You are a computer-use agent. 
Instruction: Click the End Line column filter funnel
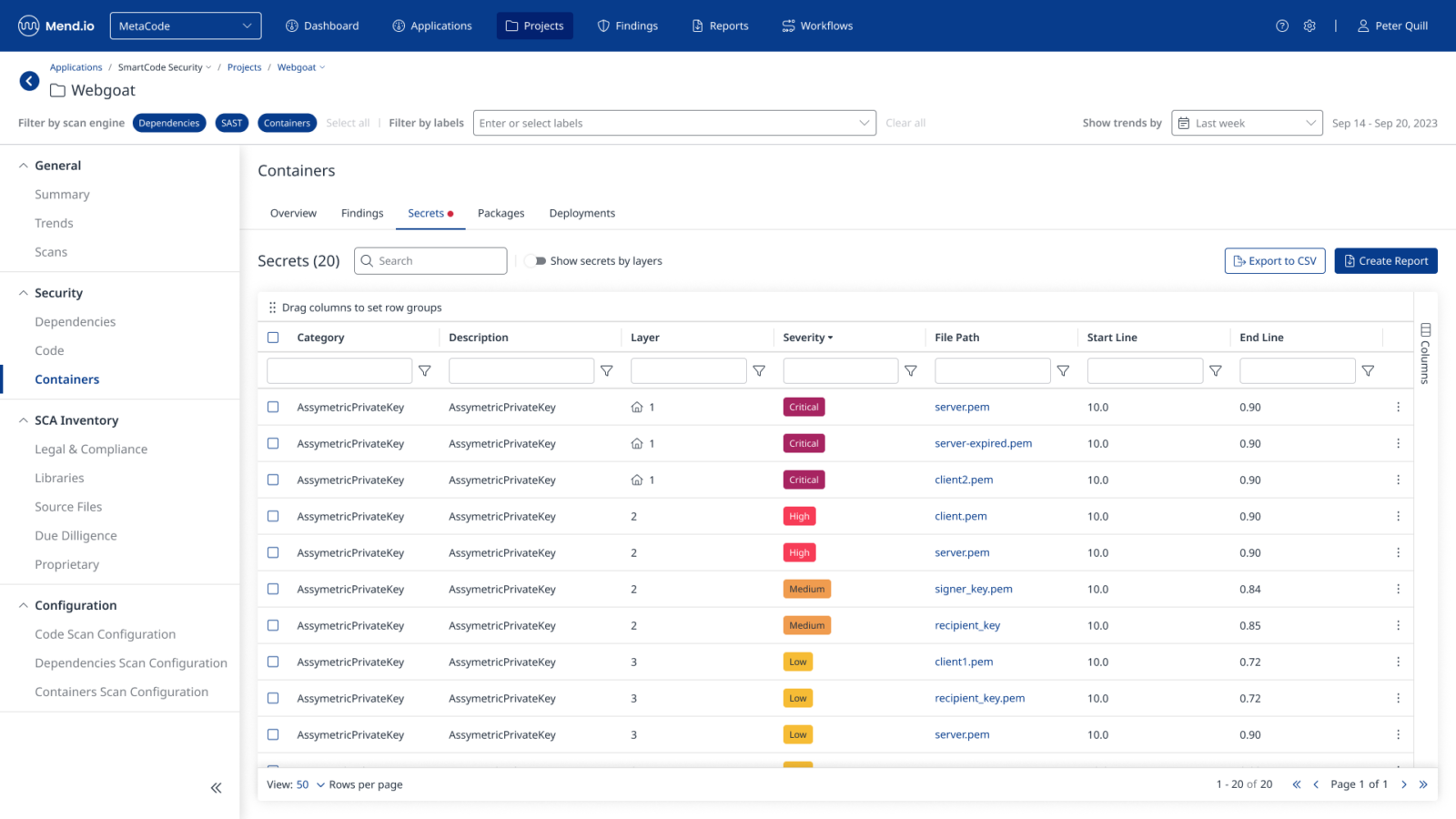click(x=1368, y=370)
